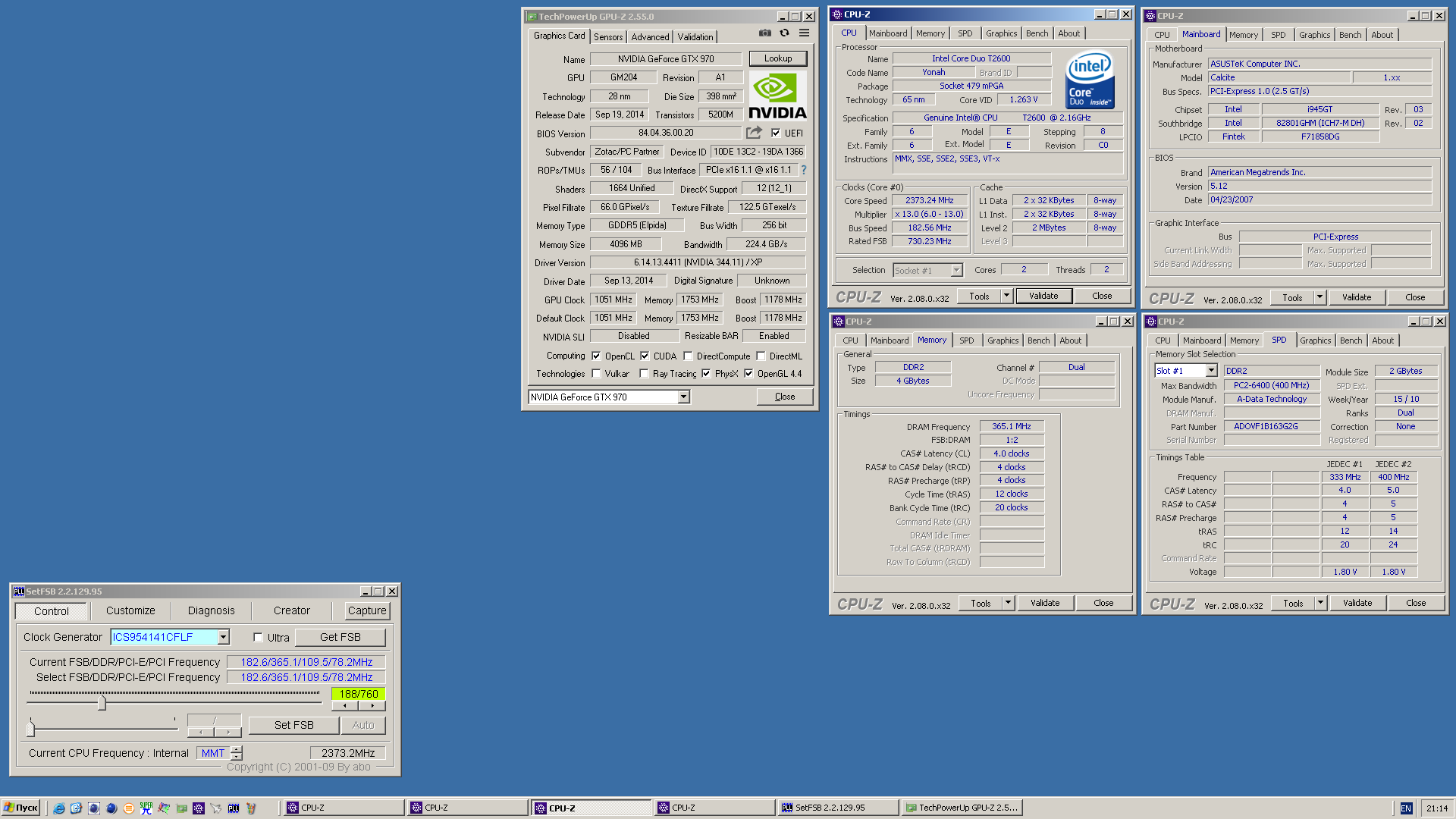
Task: Launch the framed blue sphere quick launch icon
Action: (94, 808)
